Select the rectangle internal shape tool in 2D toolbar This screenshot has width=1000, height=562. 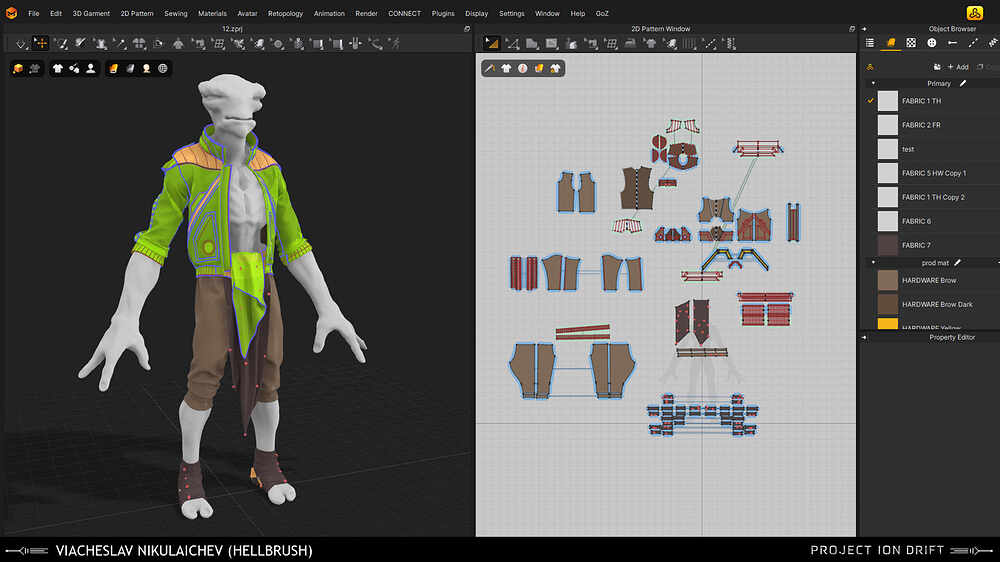(552, 43)
